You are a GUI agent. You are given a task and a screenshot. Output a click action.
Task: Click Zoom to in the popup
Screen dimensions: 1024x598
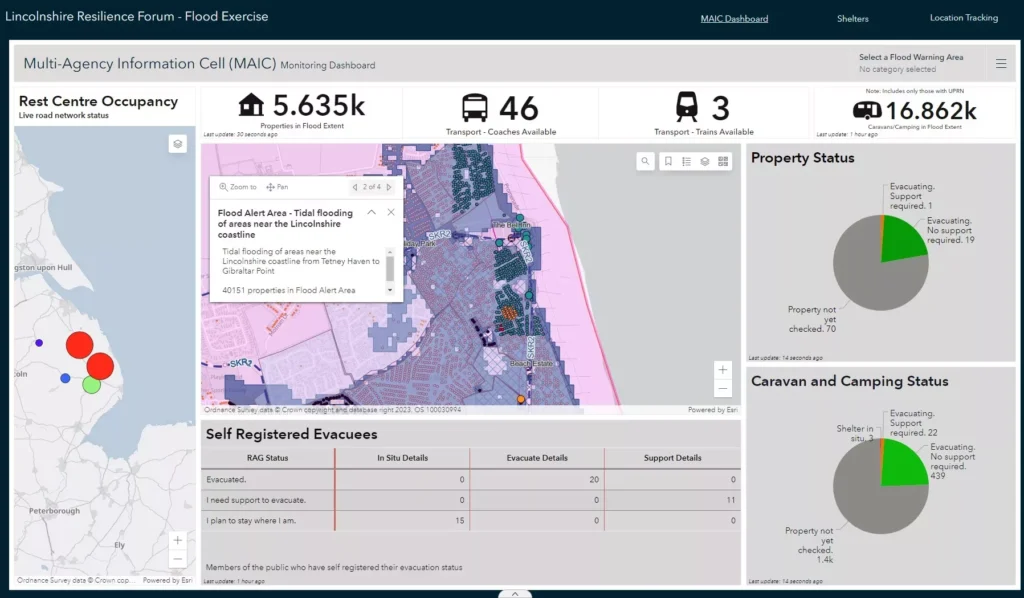point(237,187)
